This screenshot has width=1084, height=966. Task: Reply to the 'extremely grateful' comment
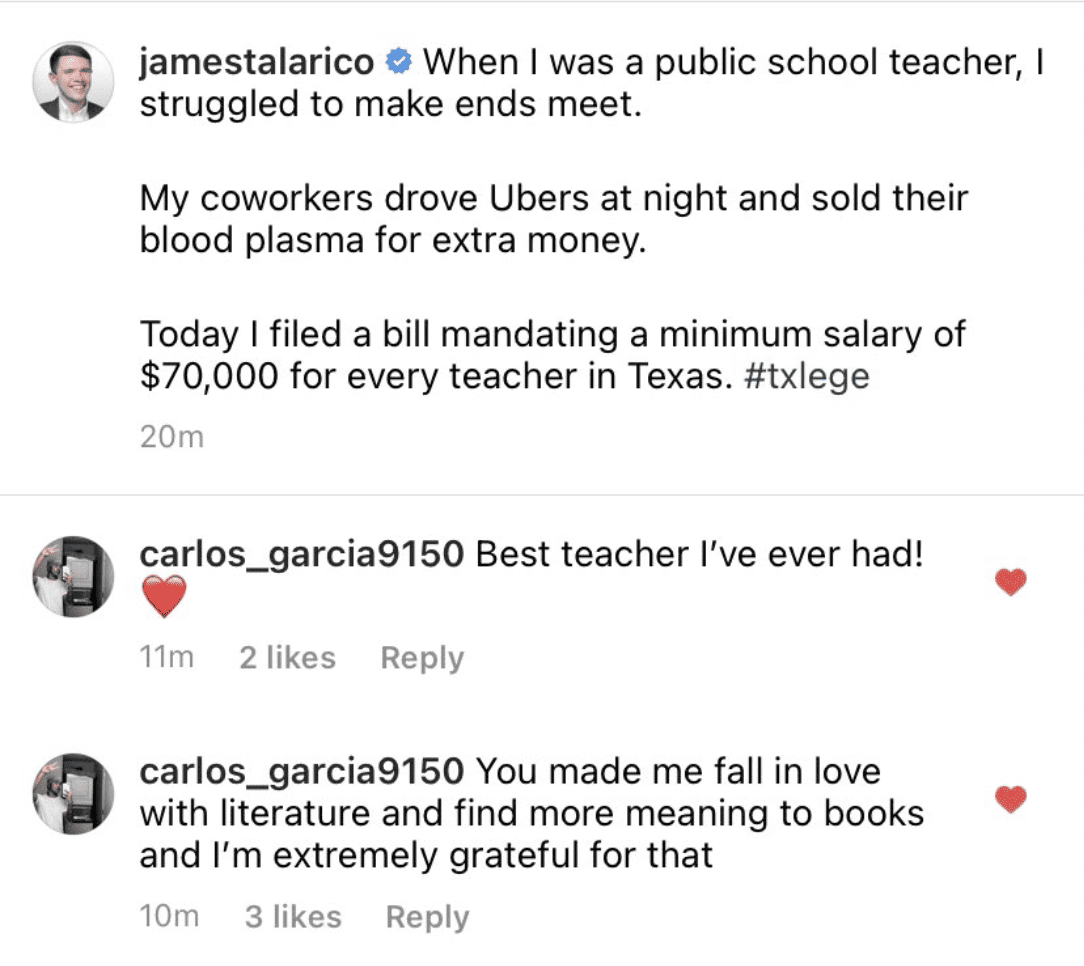tap(427, 916)
